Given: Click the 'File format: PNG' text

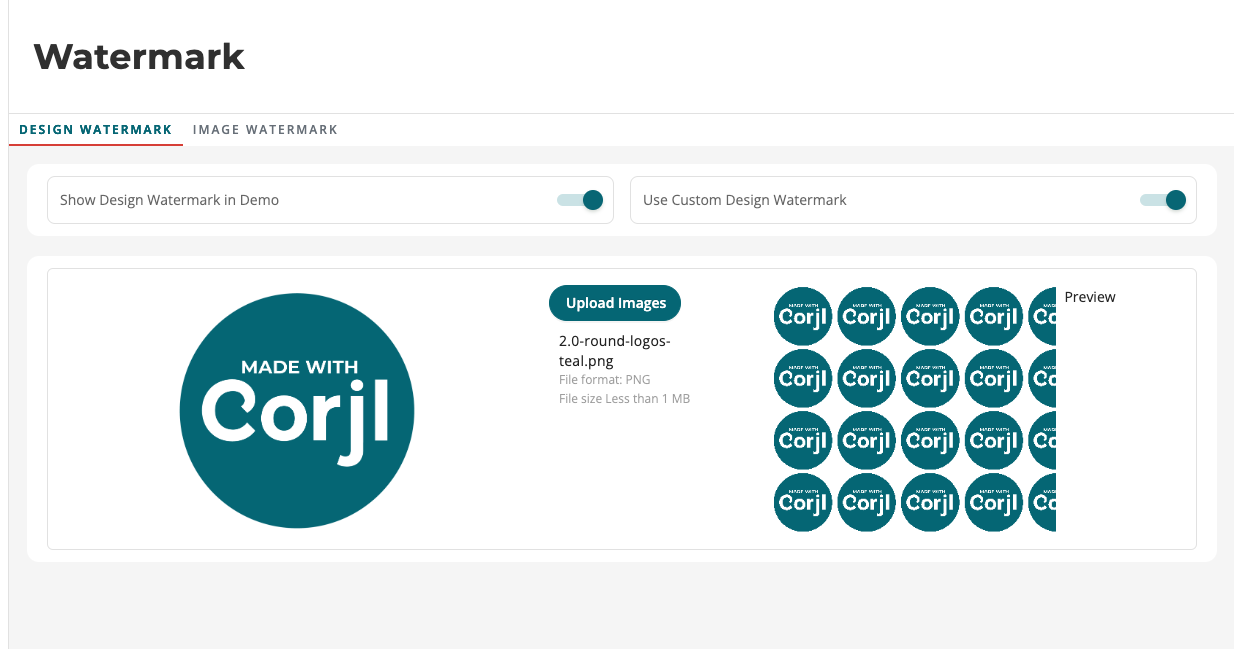Looking at the screenshot, I should pyautogui.click(x=605, y=380).
